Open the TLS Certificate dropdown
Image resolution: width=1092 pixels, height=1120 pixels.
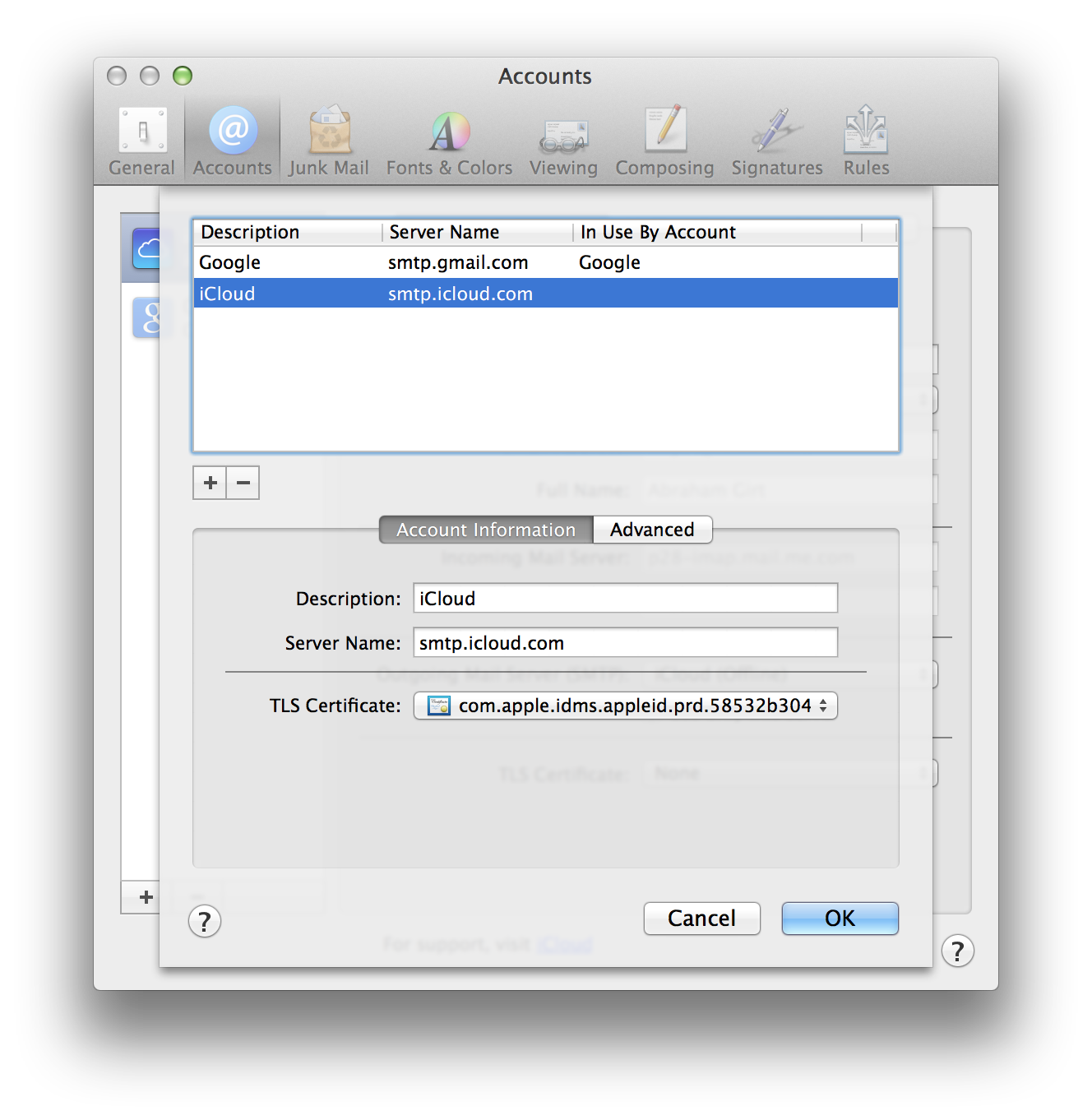[626, 706]
